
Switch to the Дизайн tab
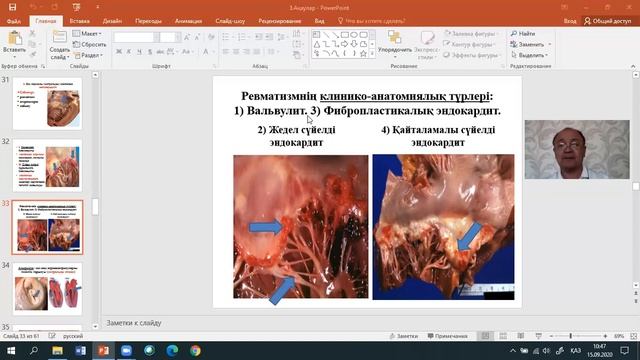(112, 21)
